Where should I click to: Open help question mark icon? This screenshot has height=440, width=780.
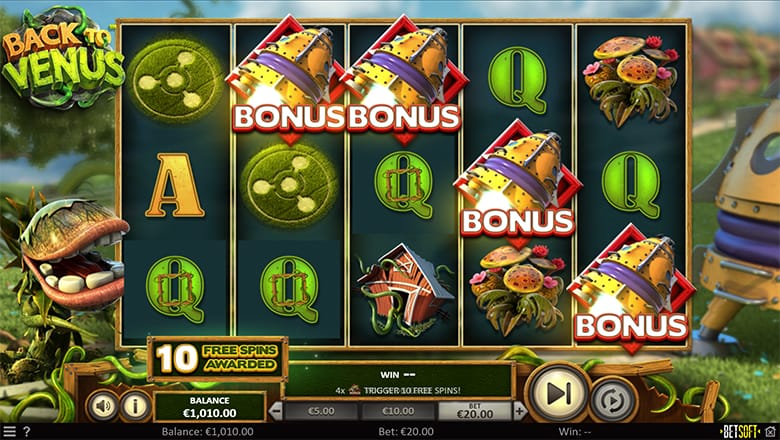point(27,432)
